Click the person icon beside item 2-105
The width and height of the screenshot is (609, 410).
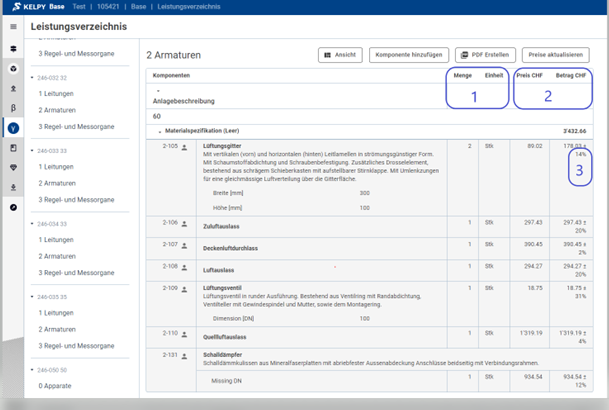point(186,146)
